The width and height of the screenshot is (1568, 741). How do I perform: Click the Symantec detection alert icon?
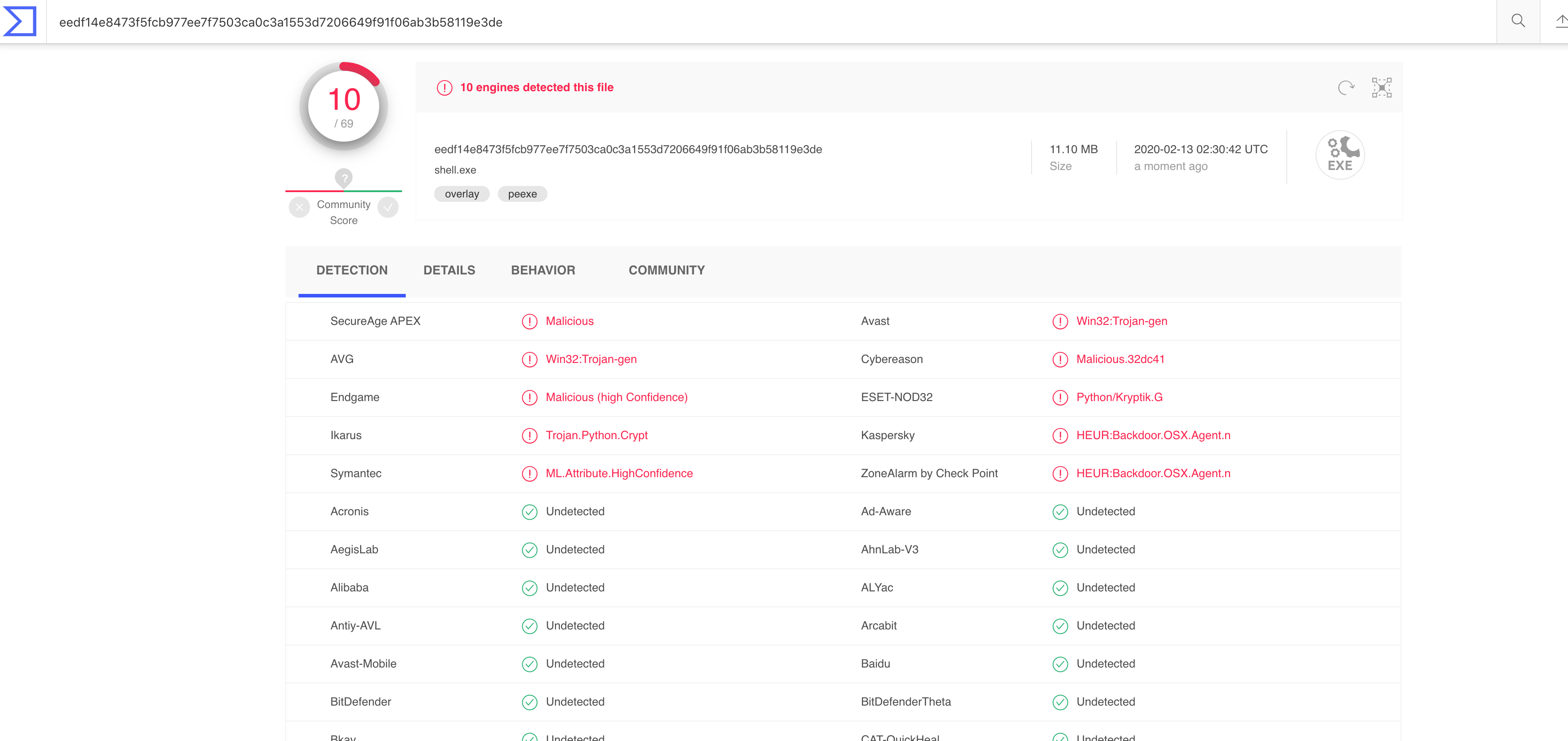(530, 473)
